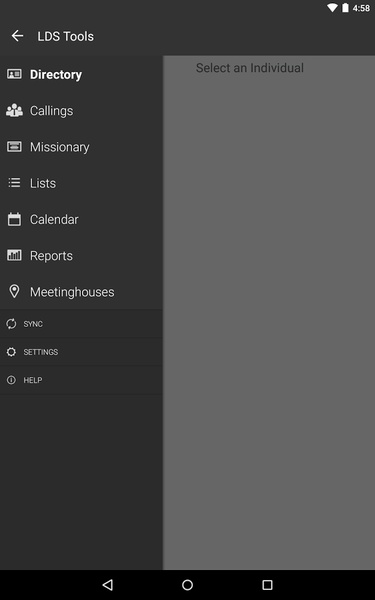The height and width of the screenshot is (600, 375).
Task: Select the Calendar menu entry
Action: [x=81, y=220]
